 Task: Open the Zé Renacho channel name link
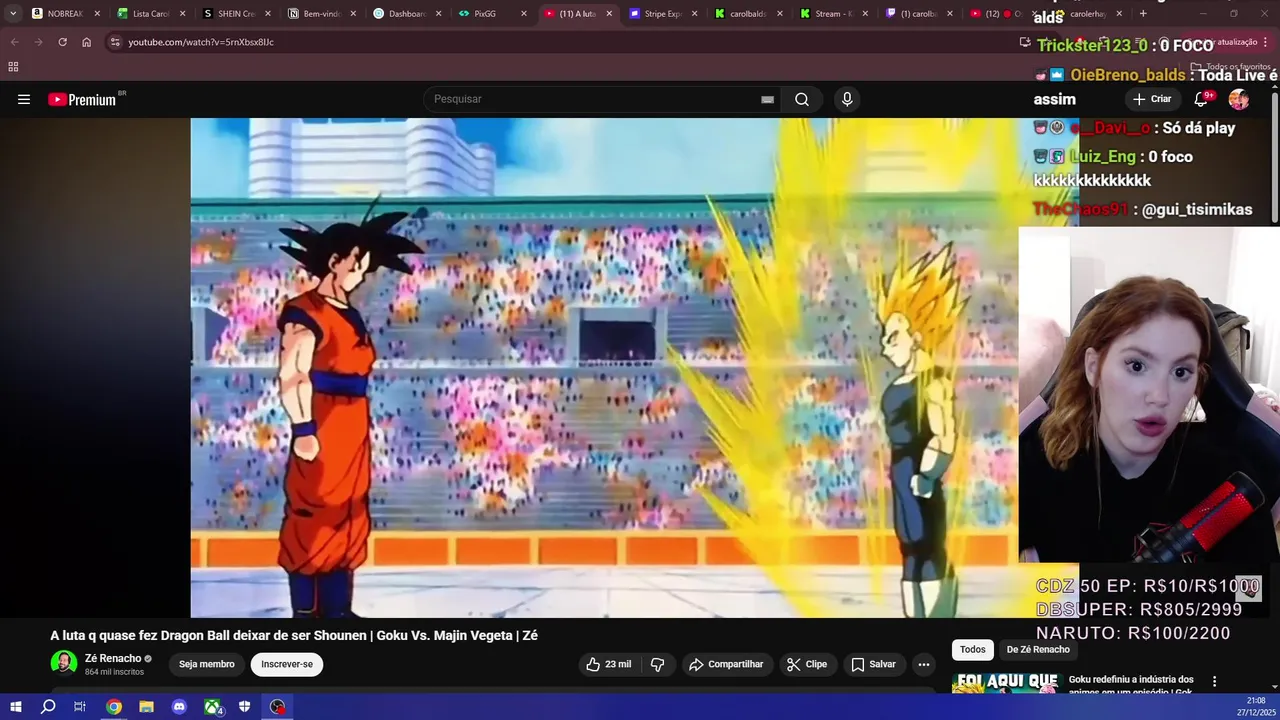pos(113,659)
